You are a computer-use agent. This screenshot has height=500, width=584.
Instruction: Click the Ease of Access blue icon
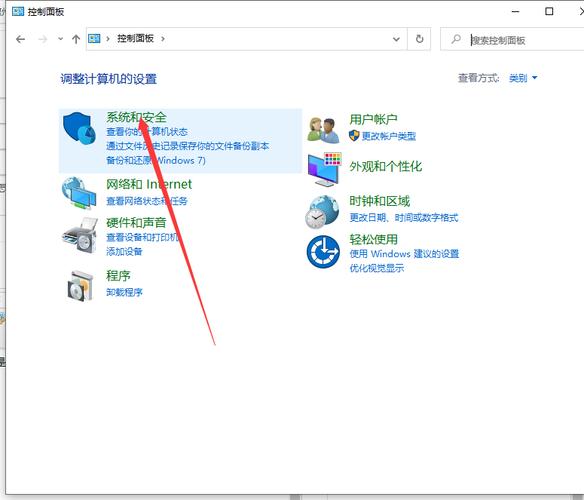(323, 252)
